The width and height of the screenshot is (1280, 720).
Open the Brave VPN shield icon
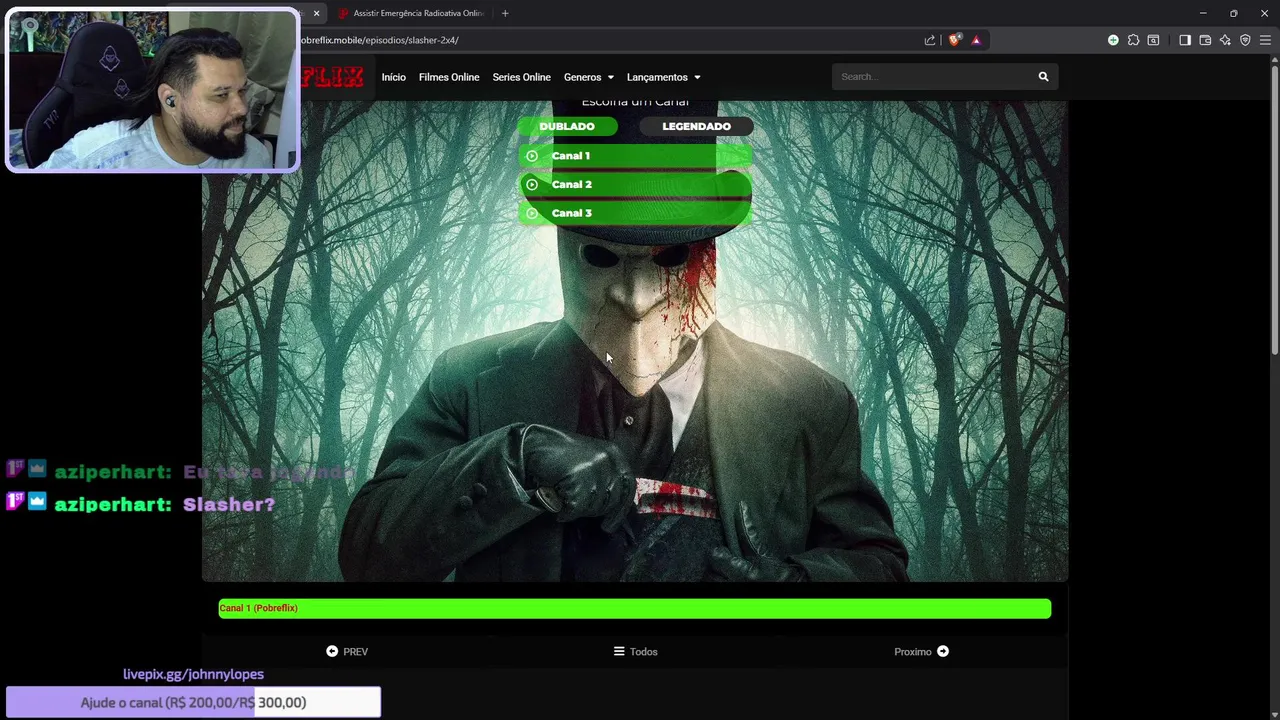(1245, 40)
